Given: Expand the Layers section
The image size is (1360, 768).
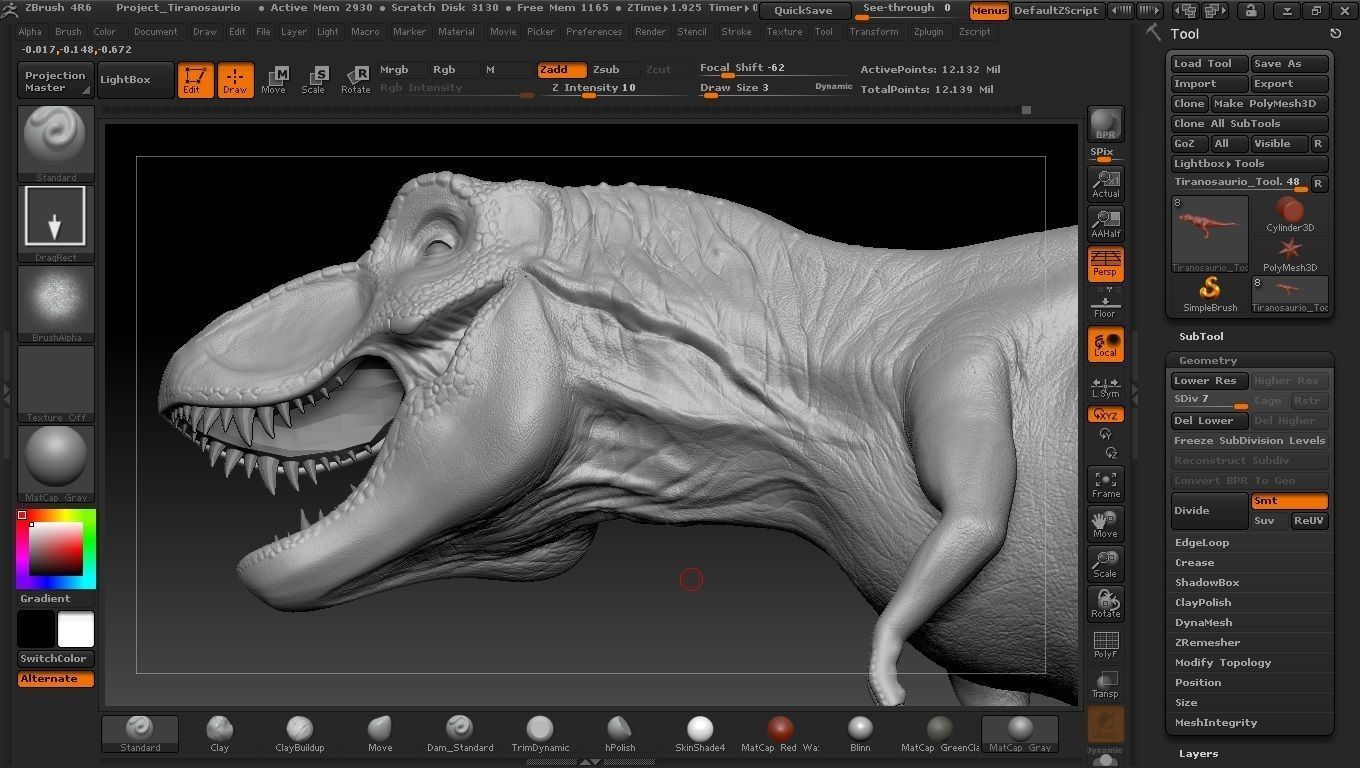Looking at the screenshot, I should point(1198,754).
